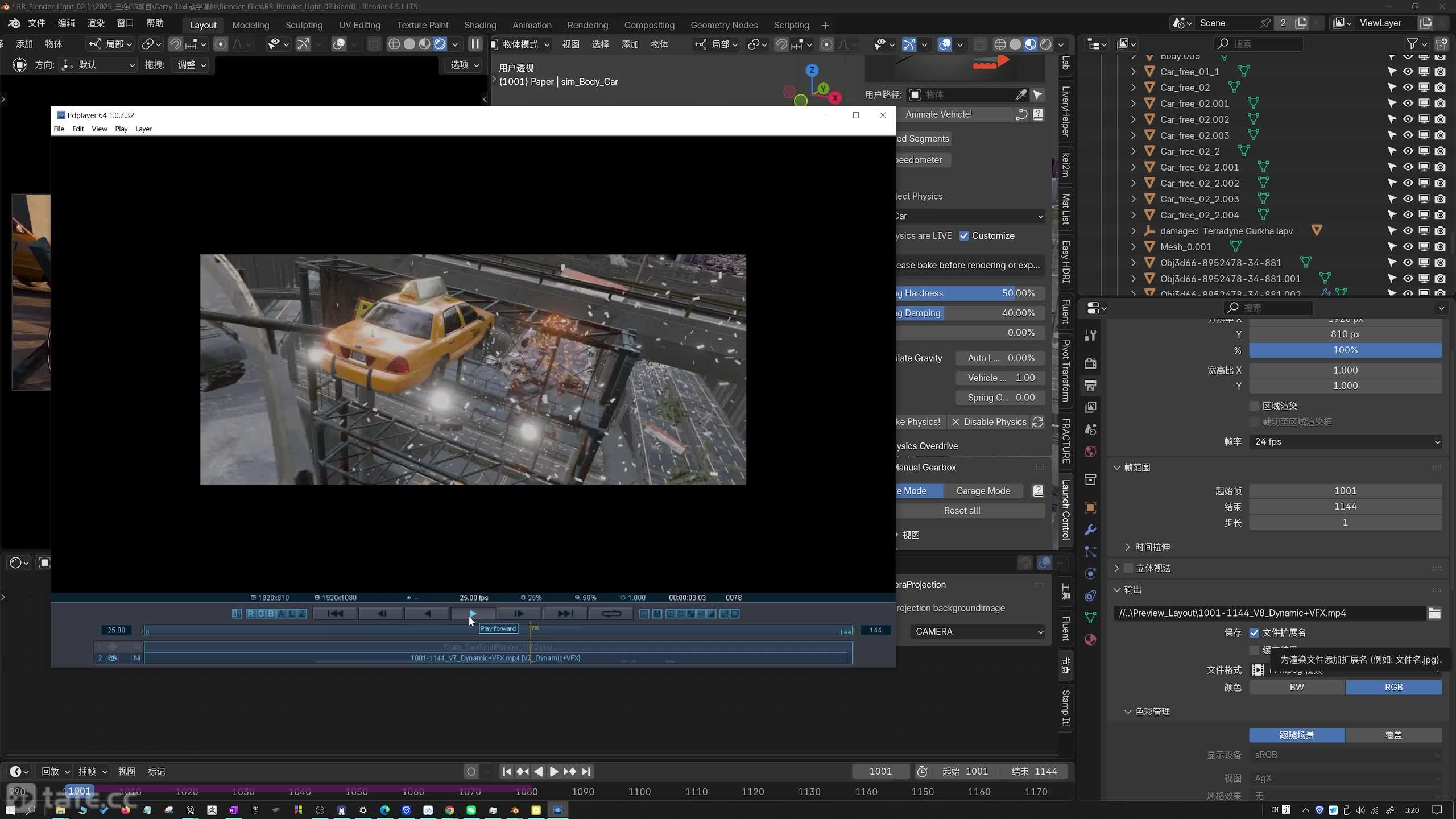Click Play forward button in Pdplayer
Screen dimensions: 1456x819
(473, 614)
